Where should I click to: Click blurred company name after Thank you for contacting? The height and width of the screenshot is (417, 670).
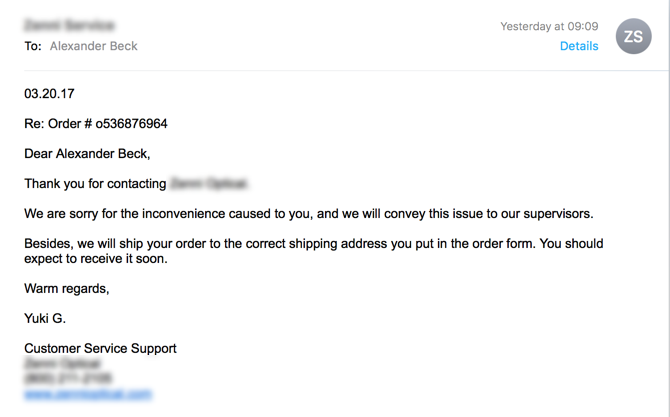[x=209, y=184]
